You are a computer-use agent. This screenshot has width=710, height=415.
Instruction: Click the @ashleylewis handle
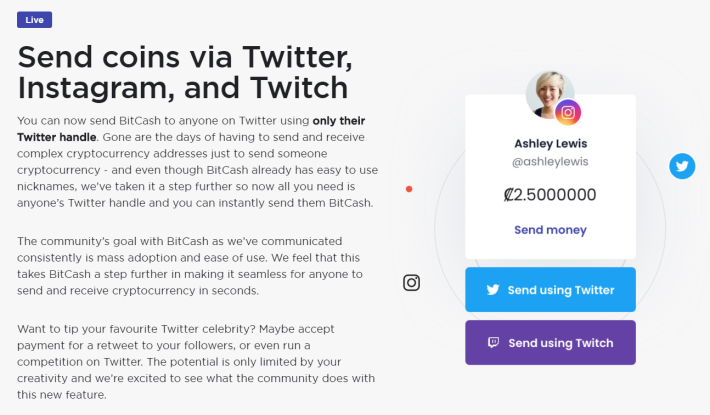pos(550,162)
